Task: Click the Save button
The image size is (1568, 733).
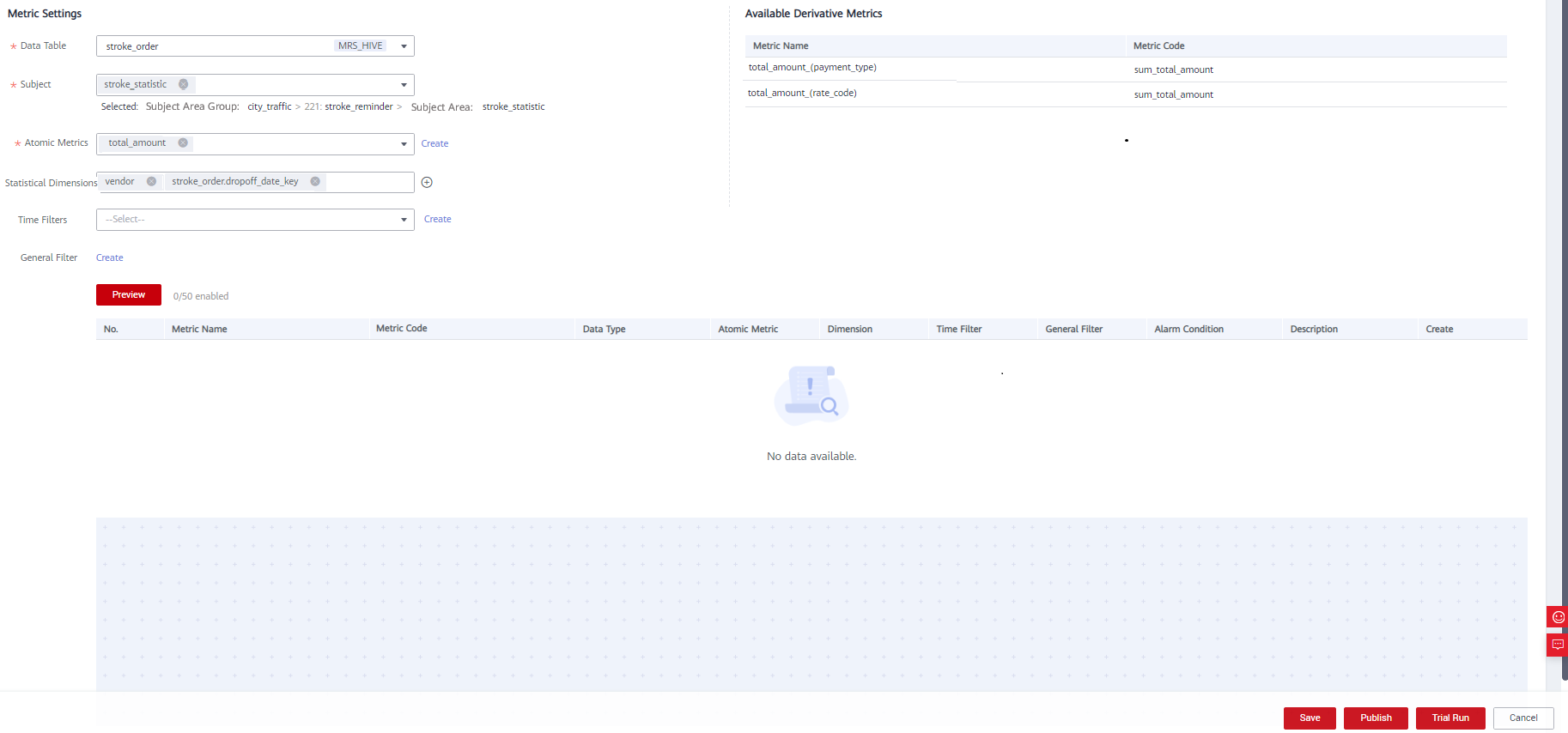Action: [x=1310, y=718]
